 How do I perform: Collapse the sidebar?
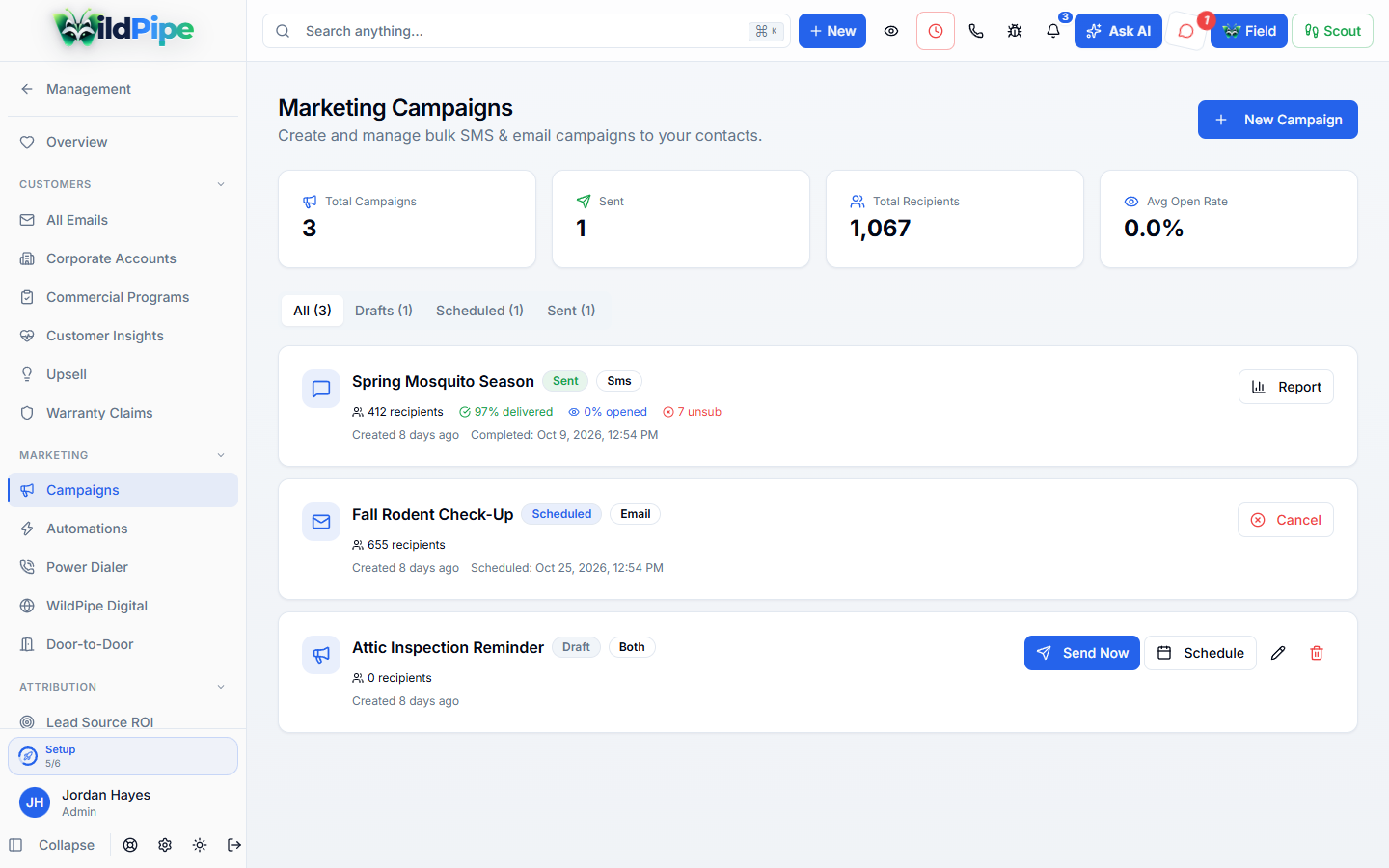pos(53,845)
